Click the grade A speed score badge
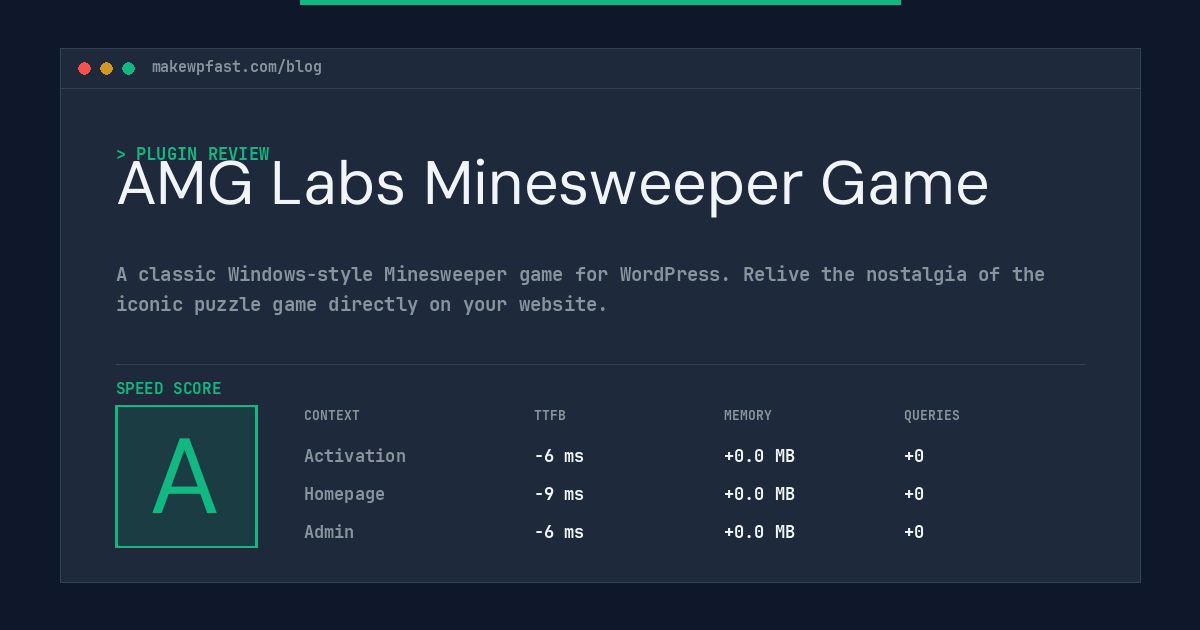Screen dimensions: 1200x630 coord(186,476)
